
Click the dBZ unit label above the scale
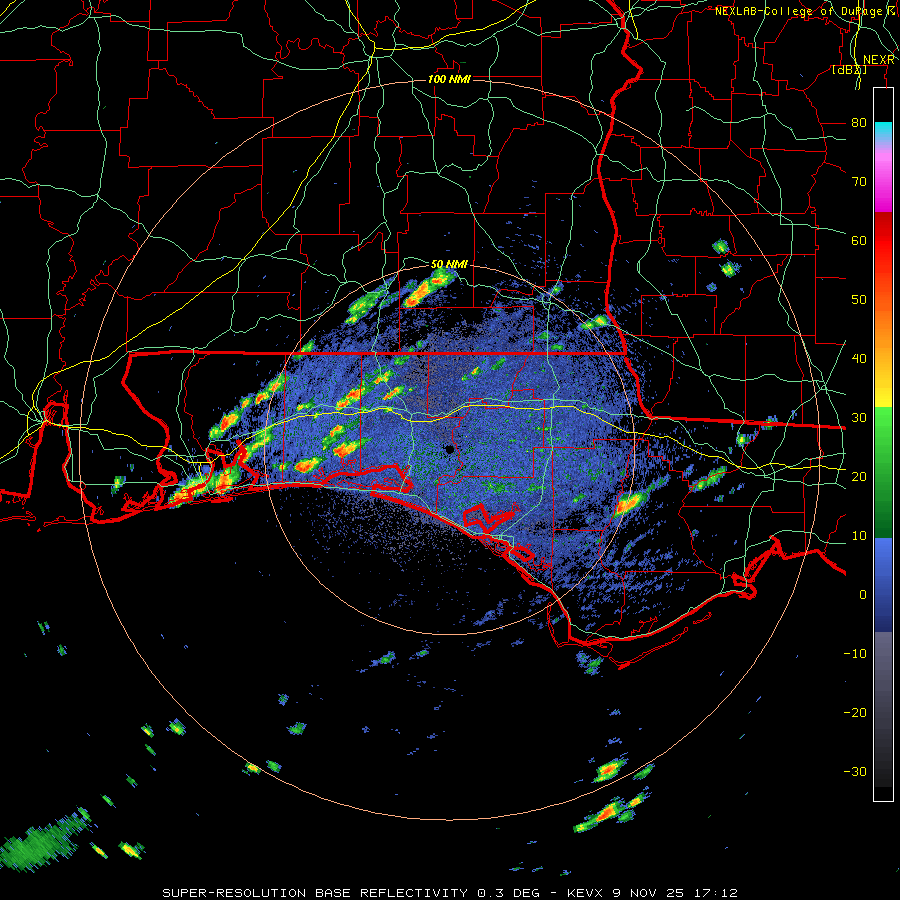[x=849, y=69]
